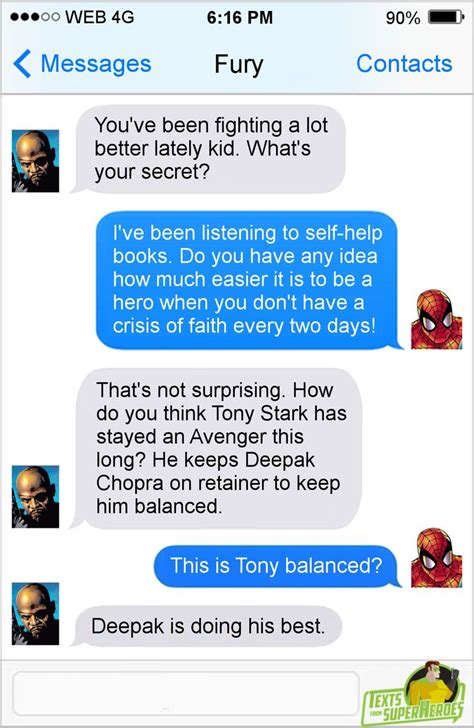Select the Tony Stark Deepak Chopra bubble
The height and width of the screenshot is (728, 474).
tap(216, 448)
